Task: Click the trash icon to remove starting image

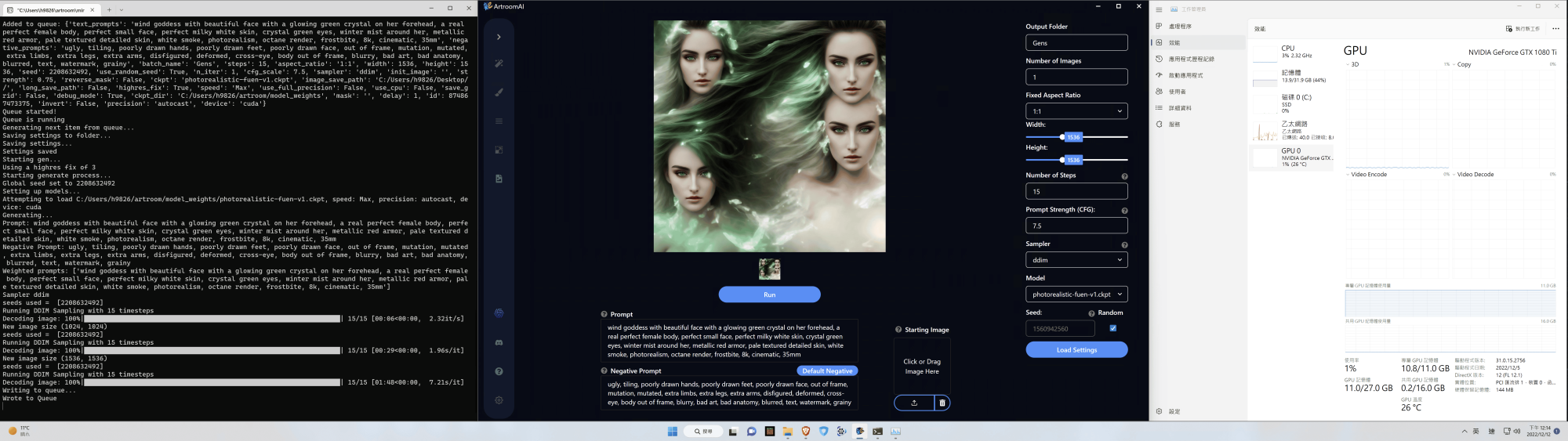Action: [942, 403]
